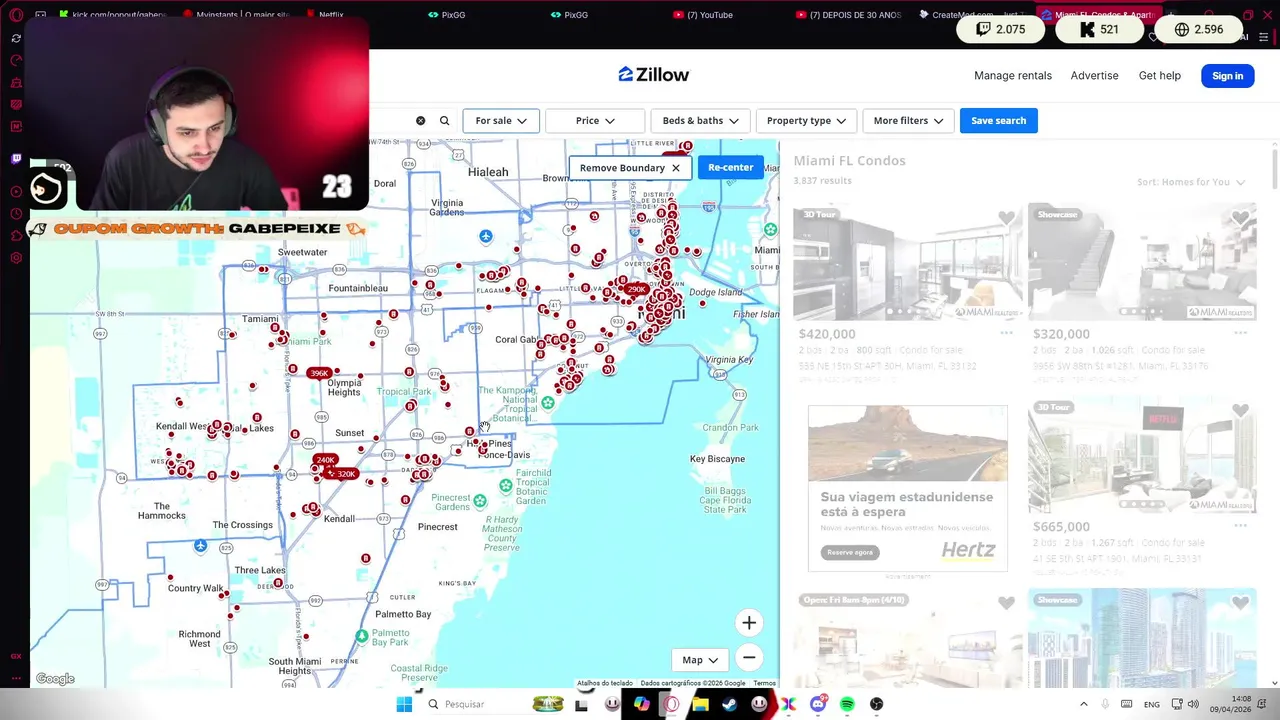1280x720 pixels.
Task: Open Spotify from taskbar
Action: coord(847,704)
